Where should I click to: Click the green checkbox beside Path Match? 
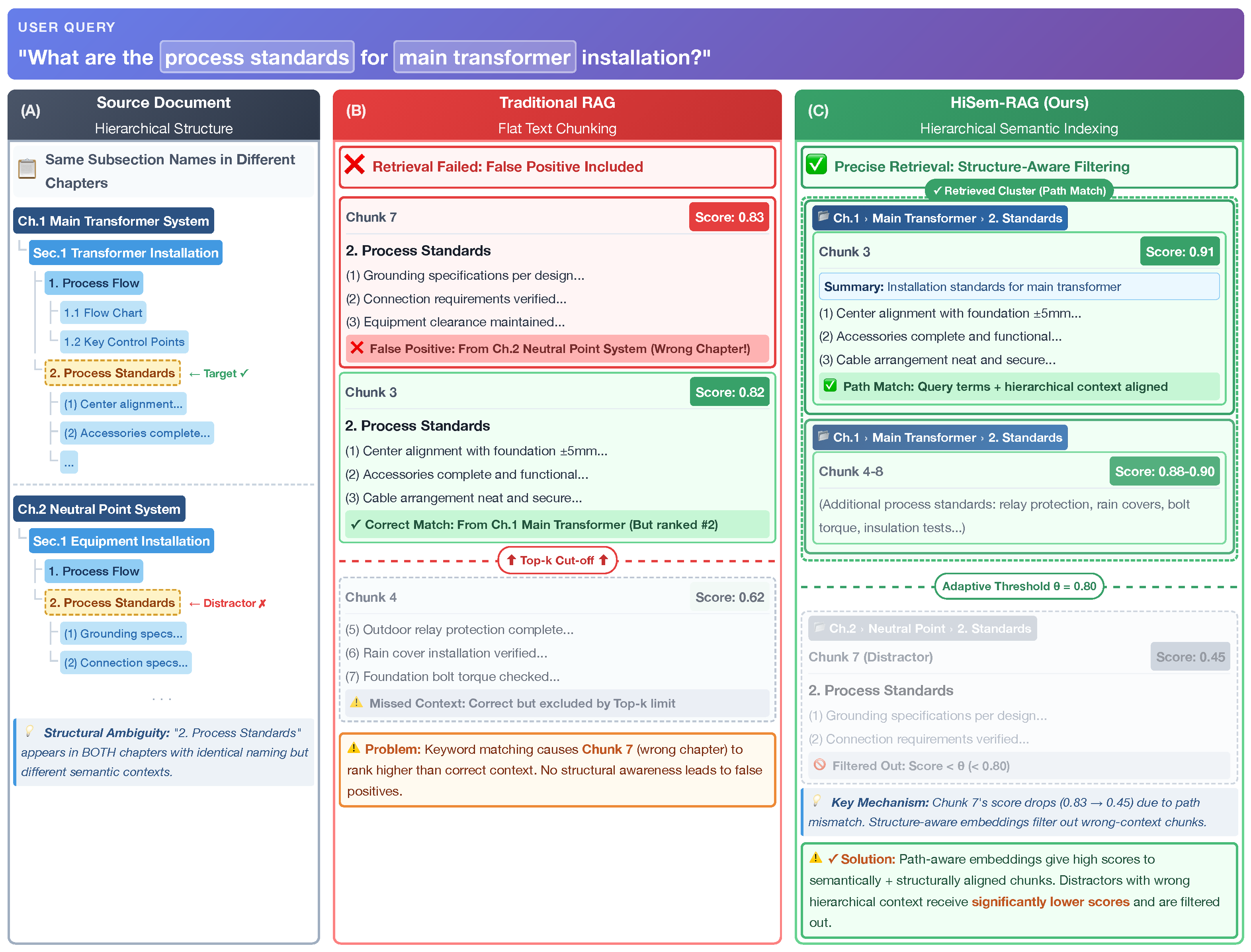[830, 386]
